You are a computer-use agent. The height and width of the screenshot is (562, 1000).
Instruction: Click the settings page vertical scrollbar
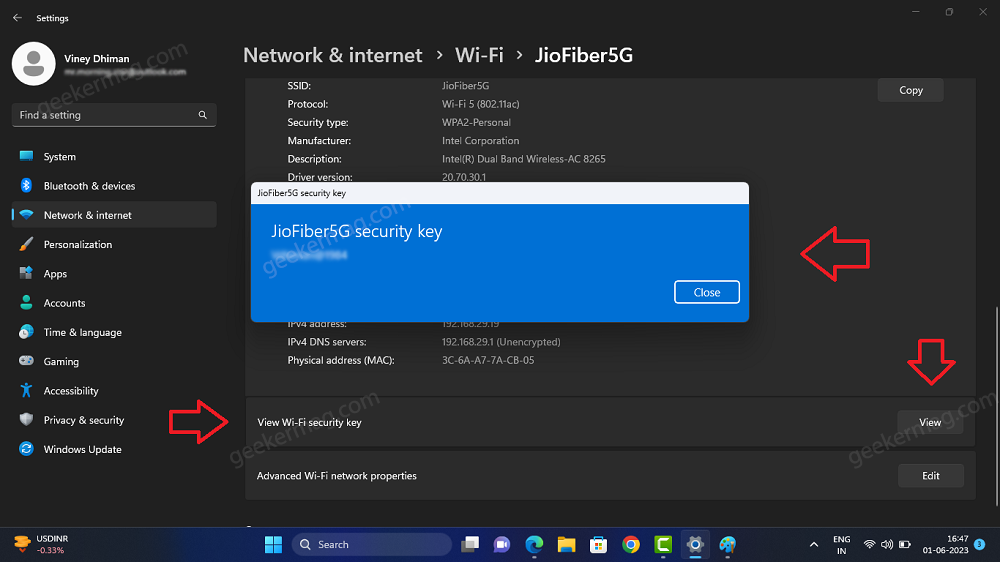coord(997,405)
